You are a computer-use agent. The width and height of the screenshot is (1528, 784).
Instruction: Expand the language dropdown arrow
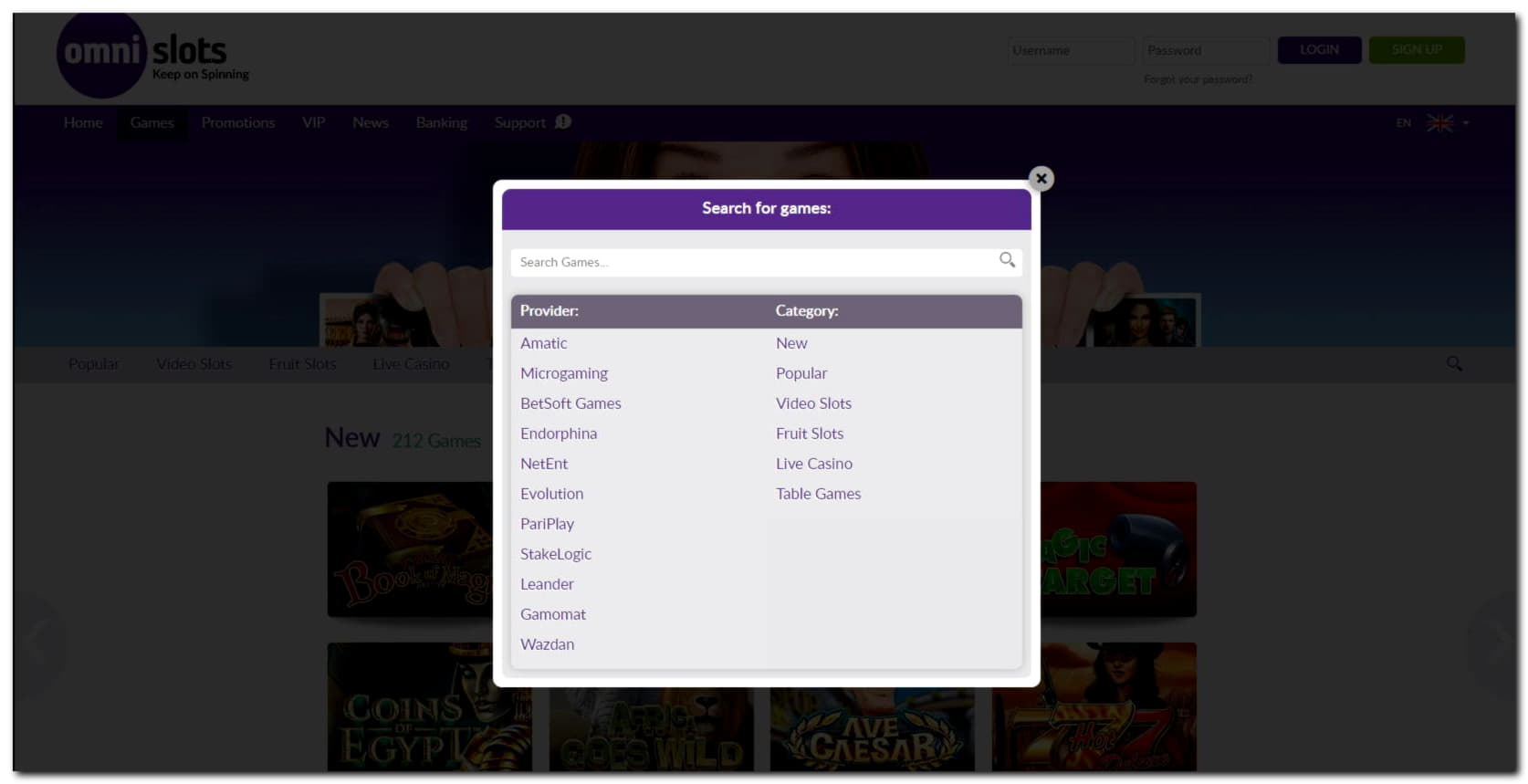coord(1465,122)
